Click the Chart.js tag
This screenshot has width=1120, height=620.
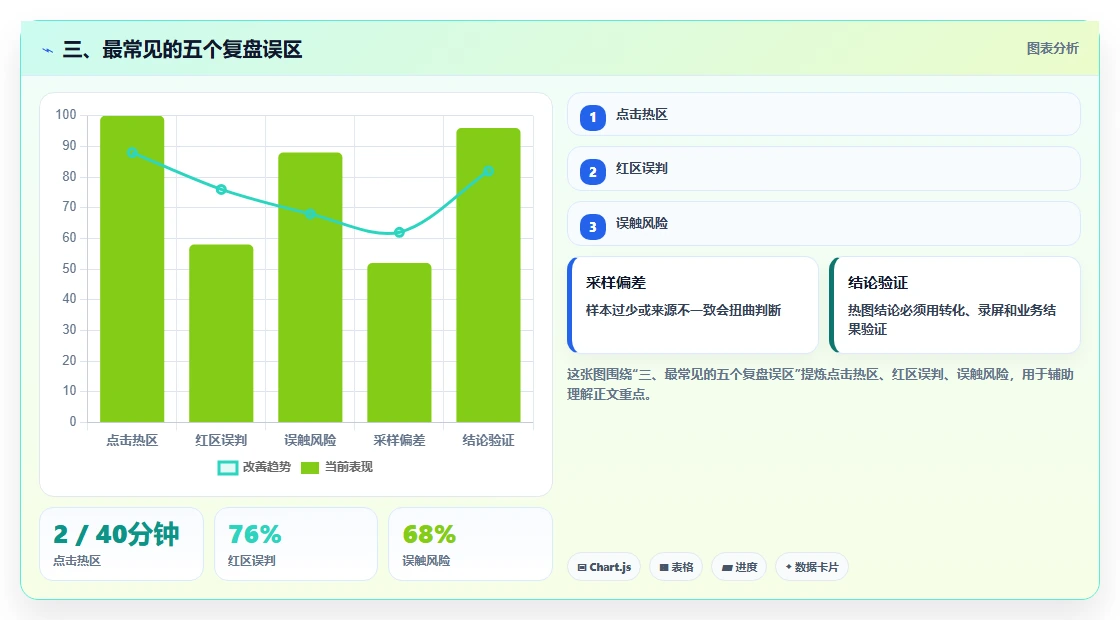click(x=604, y=567)
